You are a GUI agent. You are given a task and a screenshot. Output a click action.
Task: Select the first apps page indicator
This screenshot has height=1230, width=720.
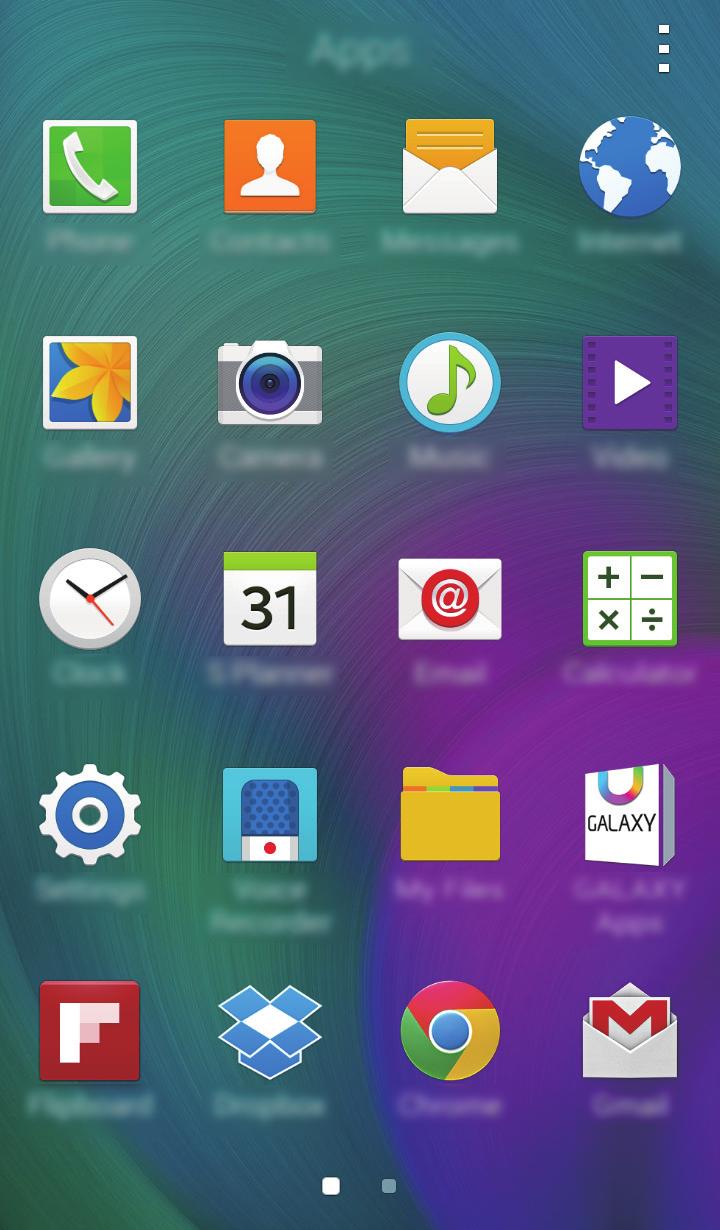(x=331, y=1186)
